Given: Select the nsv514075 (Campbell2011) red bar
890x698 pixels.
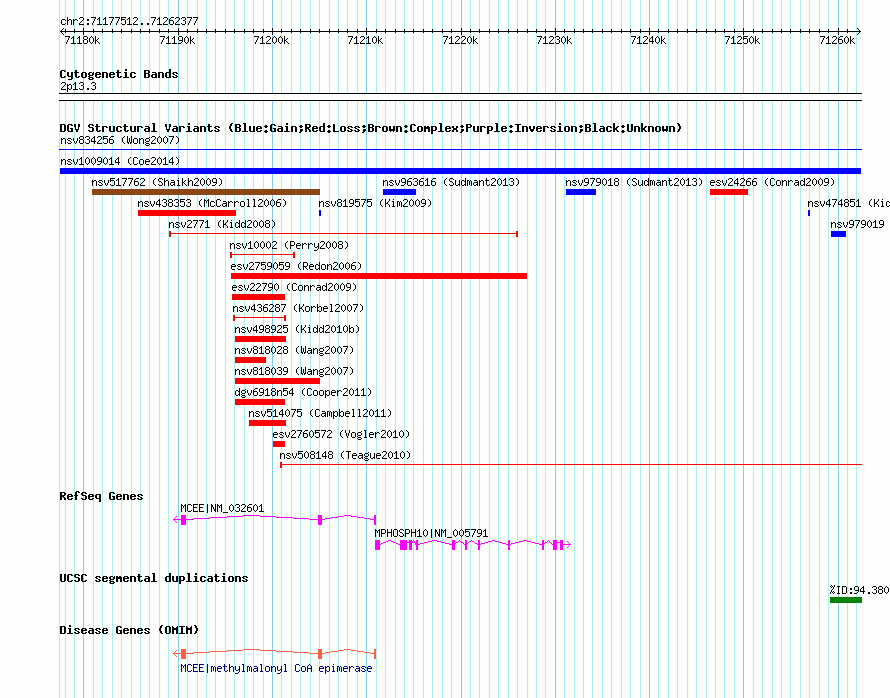Looking at the screenshot, I should [267, 423].
